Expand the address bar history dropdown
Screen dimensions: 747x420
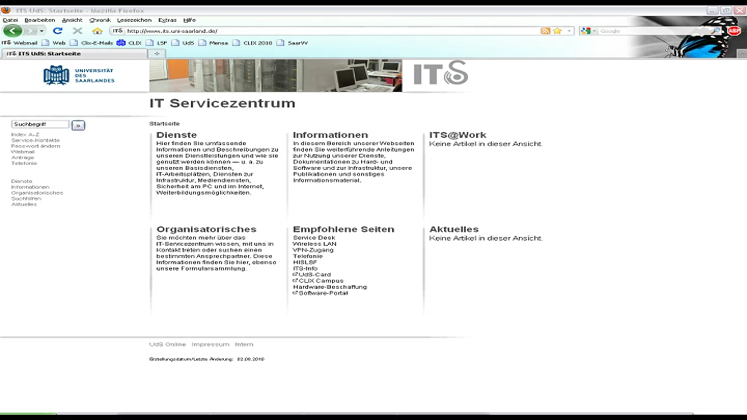coord(570,31)
